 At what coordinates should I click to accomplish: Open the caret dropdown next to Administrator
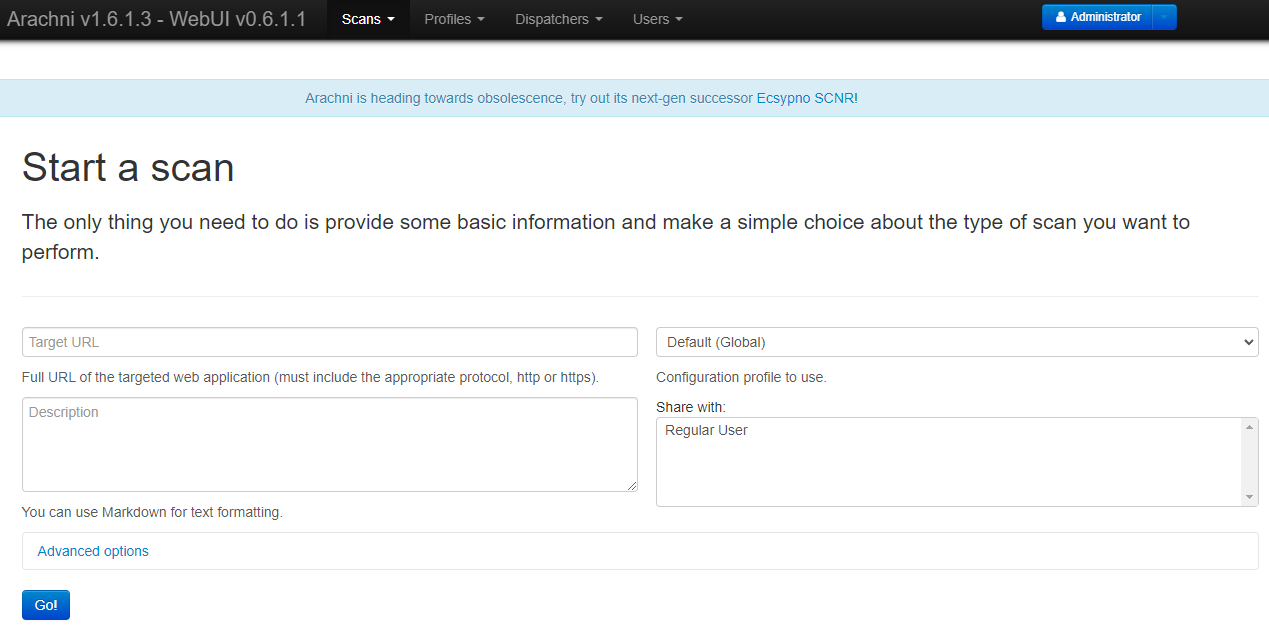pos(1164,17)
